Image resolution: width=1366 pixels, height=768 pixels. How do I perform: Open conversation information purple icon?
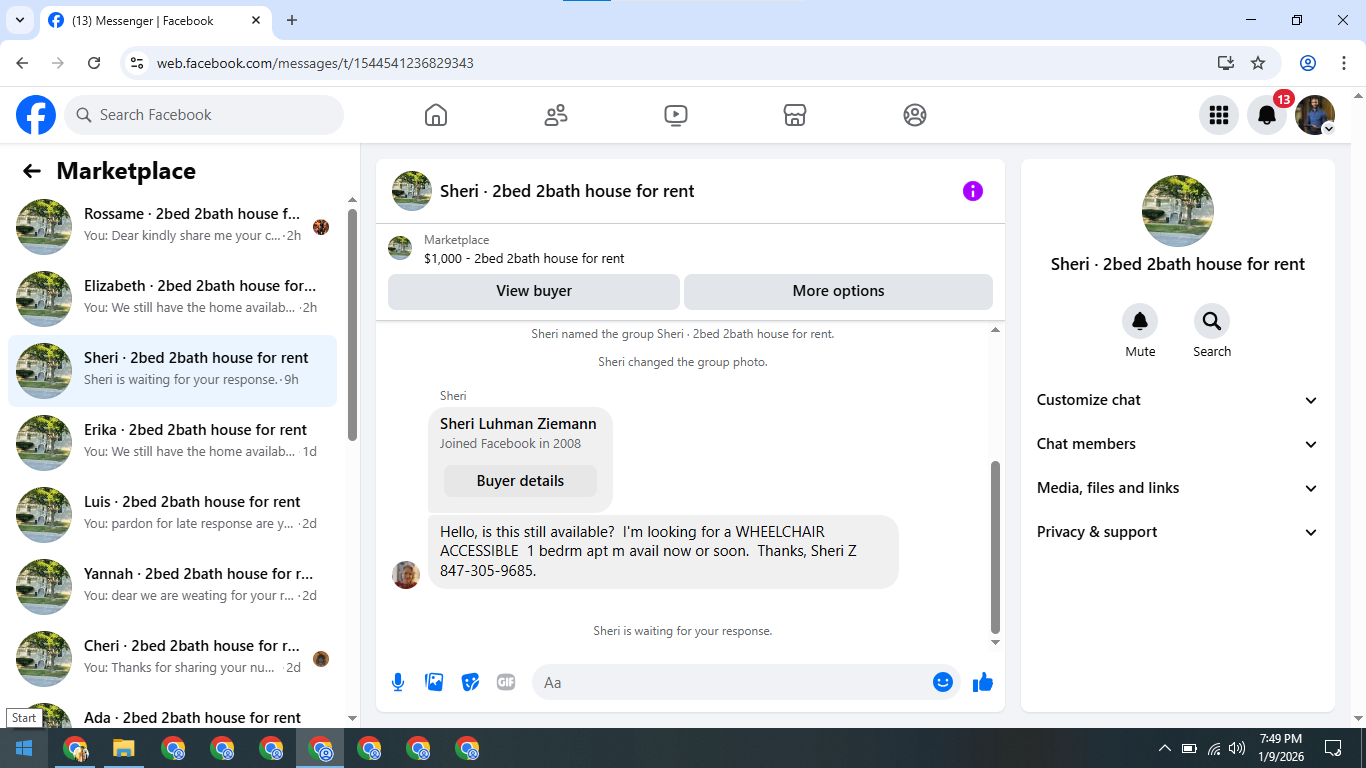[x=973, y=191]
